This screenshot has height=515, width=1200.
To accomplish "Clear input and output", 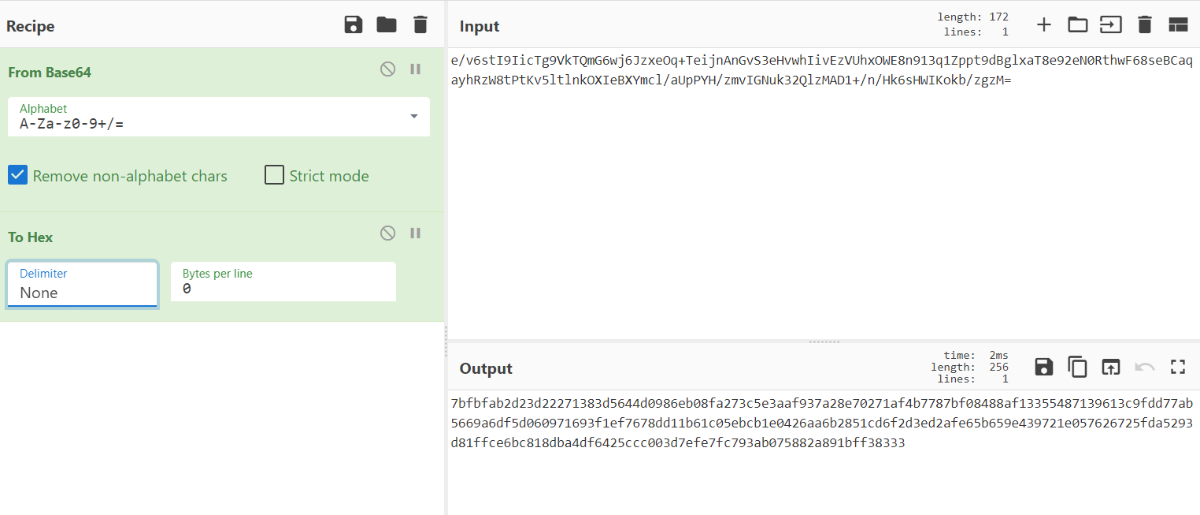I will tap(1145, 25).
